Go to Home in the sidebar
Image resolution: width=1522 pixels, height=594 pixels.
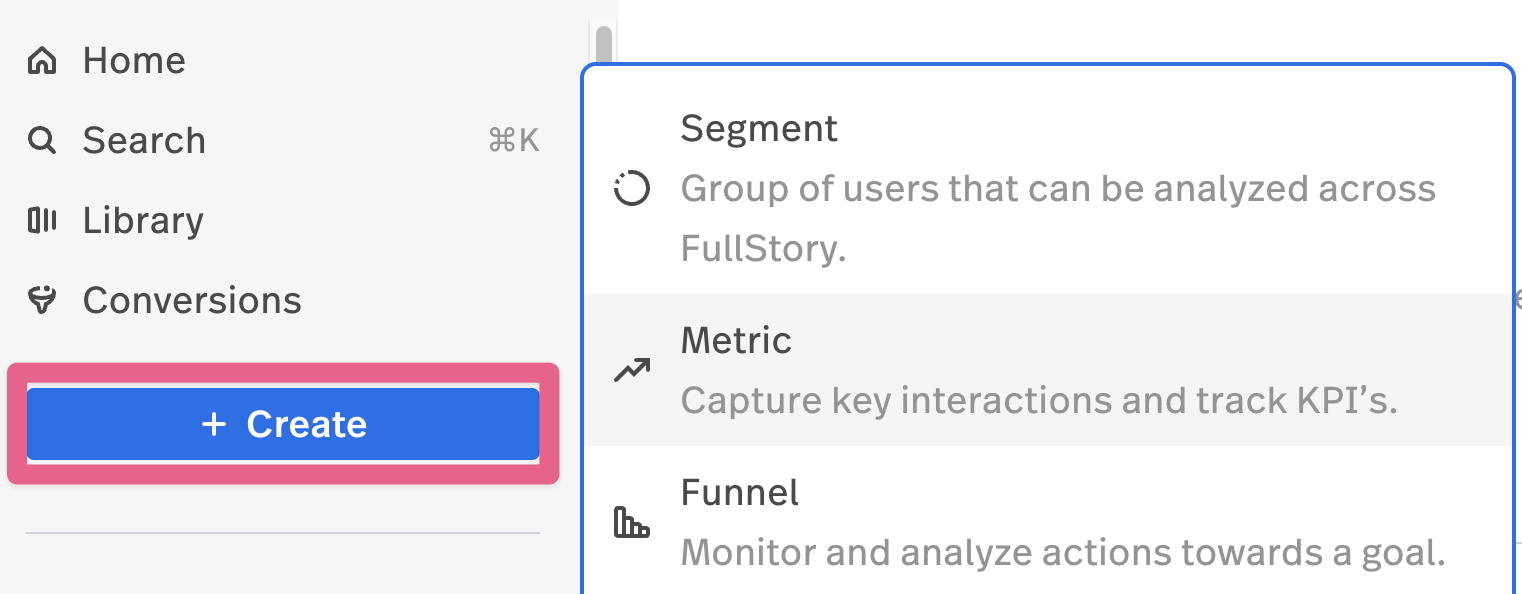coord(134,61)
